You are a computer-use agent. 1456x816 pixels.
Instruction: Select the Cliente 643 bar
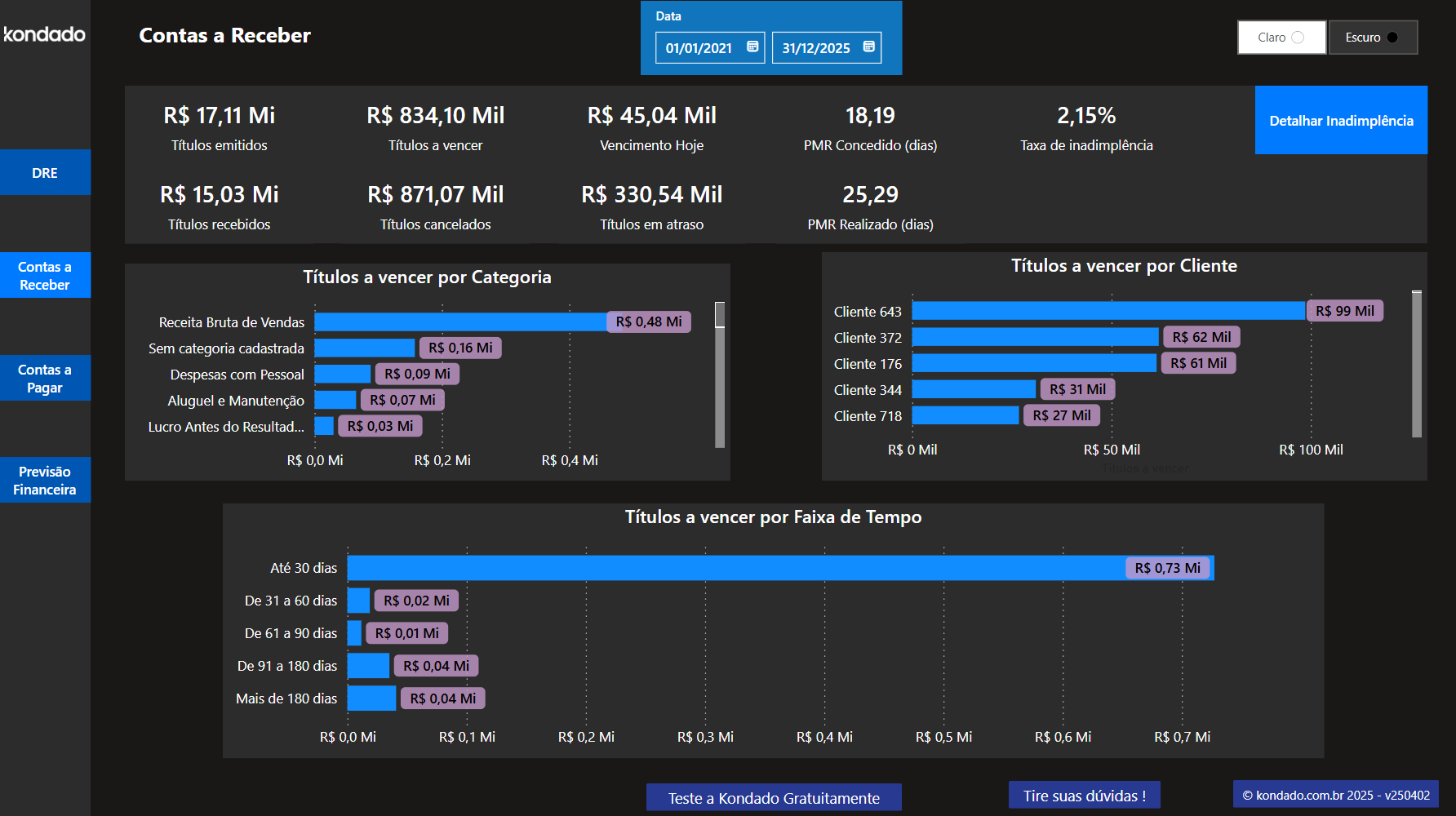[x=1102, y=310]
